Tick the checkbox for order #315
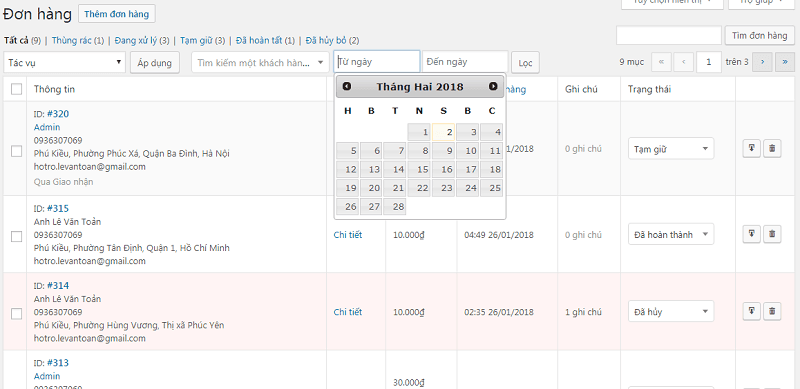The width and height of the screenshot is (800, 389). (16, 236)
